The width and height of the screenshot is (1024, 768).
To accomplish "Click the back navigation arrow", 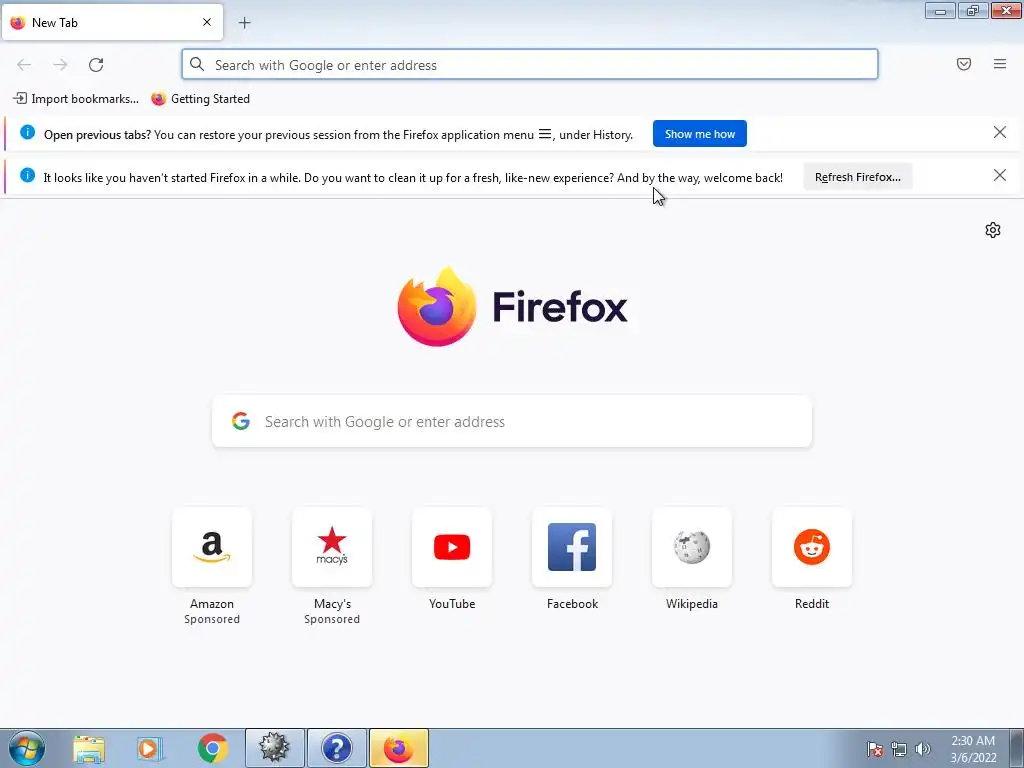I will [24, 65].
